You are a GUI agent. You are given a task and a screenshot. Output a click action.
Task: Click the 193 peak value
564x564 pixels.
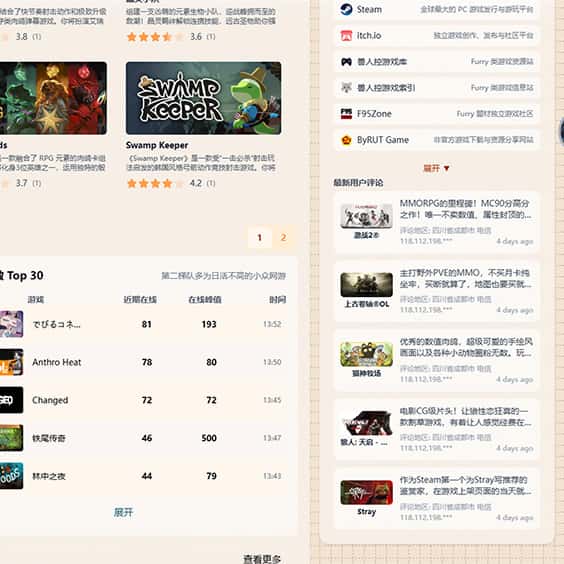pos(209,324)
